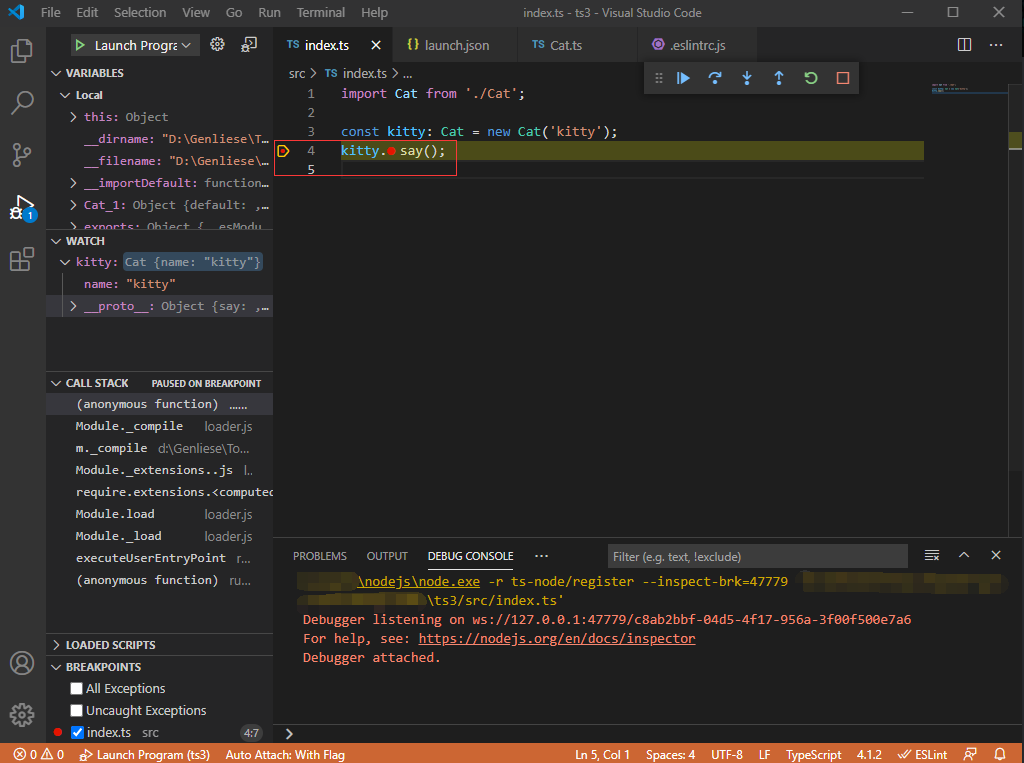Open the Explorer view in activity bar
The width and height of the screenshot is (1024, 763).
coord(22,51)
